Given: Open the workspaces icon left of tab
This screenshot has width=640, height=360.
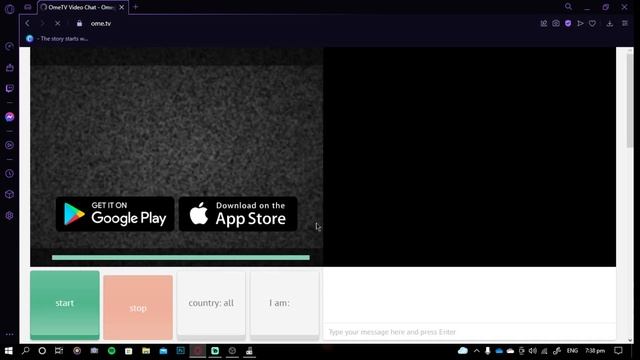Looking at the screenshot, I should click(x=28, y=7).
